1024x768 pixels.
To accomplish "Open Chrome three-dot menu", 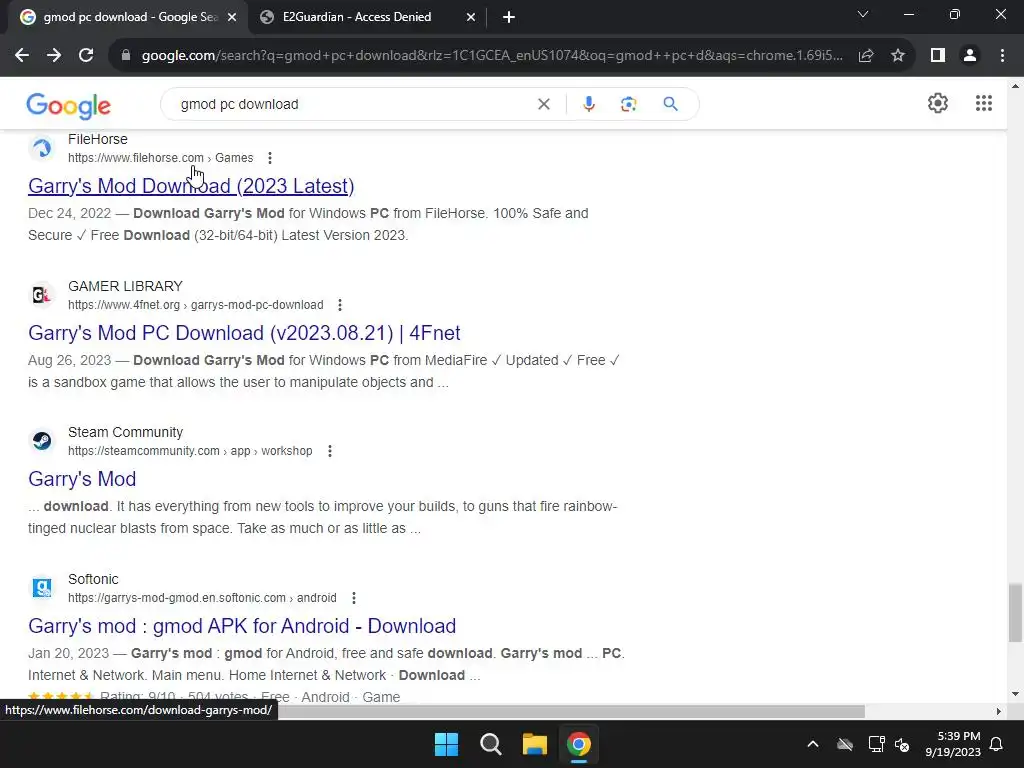I will point(1002,56).
